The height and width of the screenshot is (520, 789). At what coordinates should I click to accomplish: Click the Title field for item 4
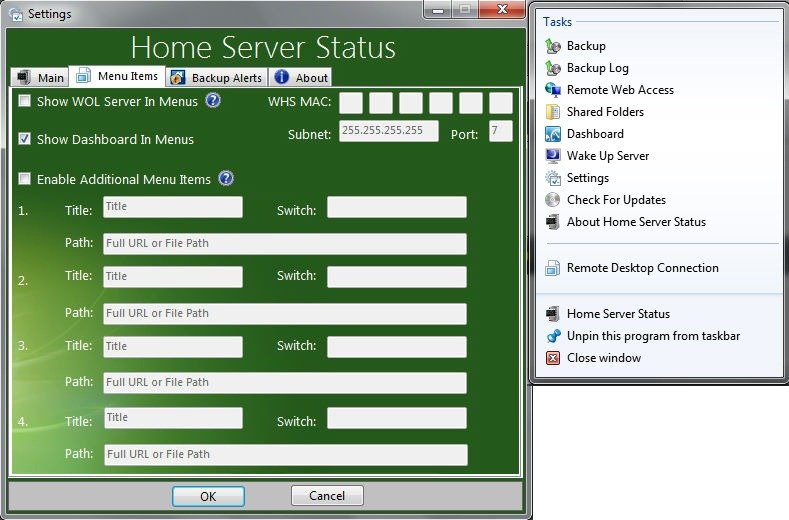[173, 418]
